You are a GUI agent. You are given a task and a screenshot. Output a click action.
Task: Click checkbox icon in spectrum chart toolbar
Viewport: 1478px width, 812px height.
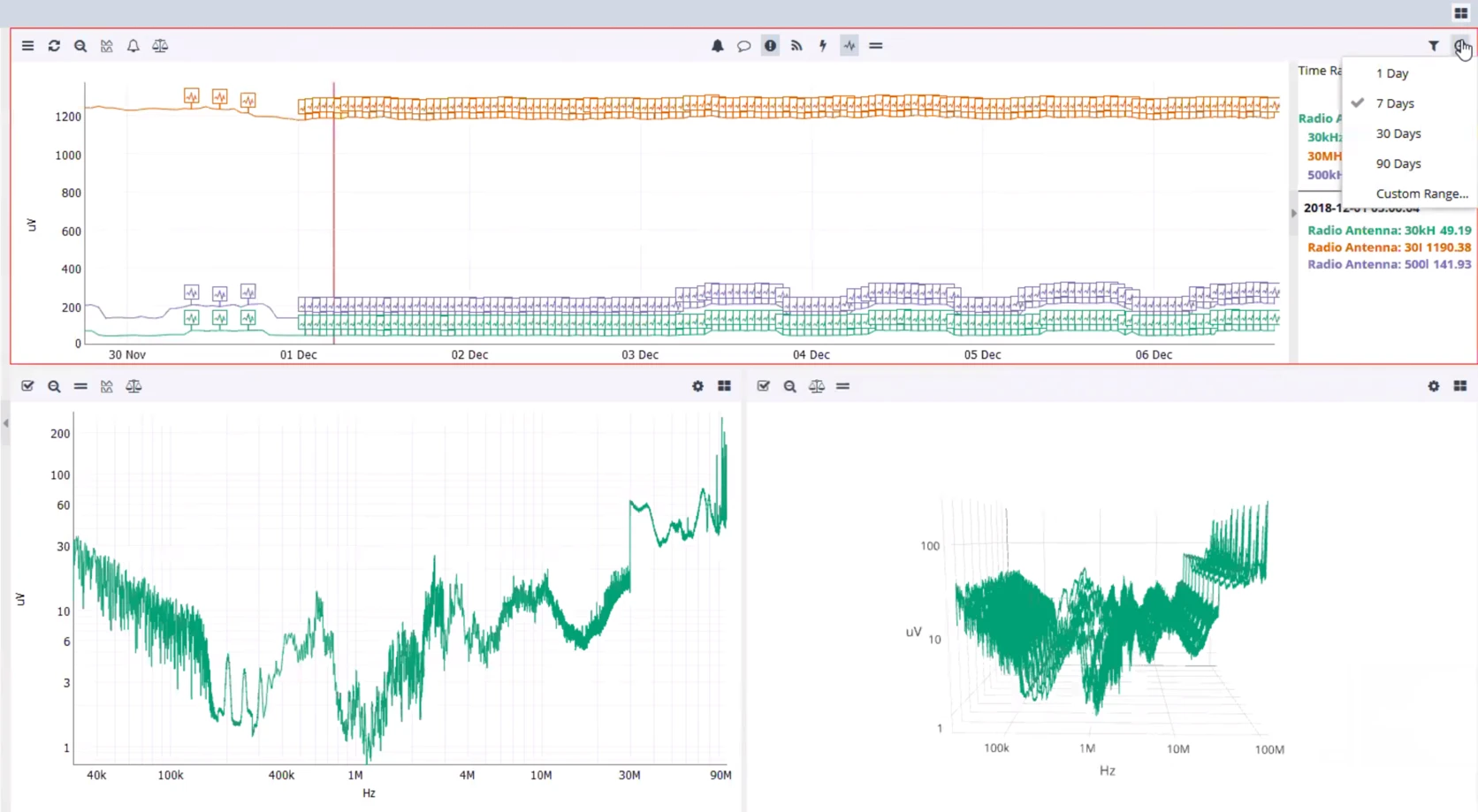(x=28, y=386)
